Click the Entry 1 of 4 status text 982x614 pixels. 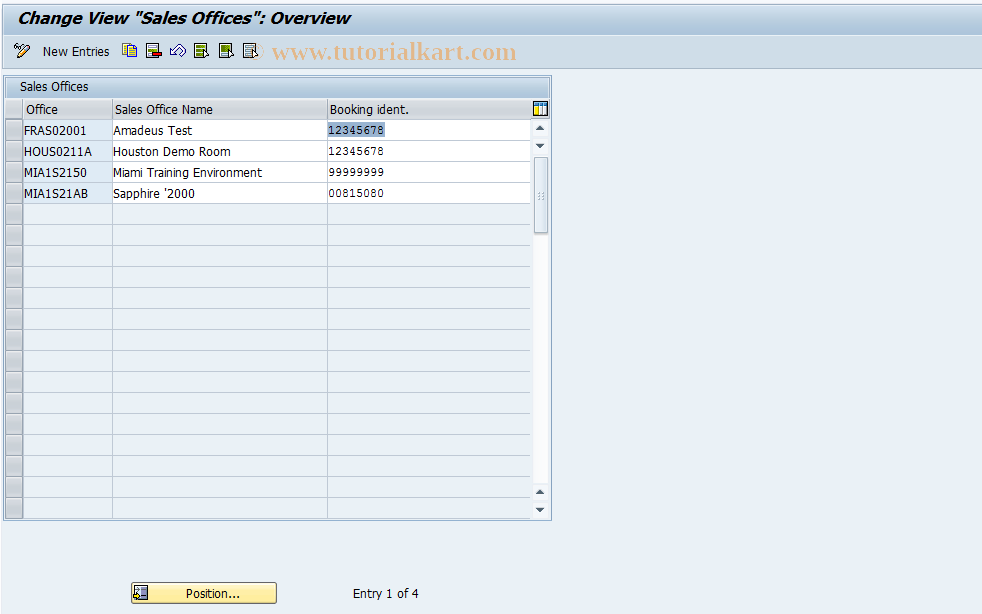[x=385, y=593]
